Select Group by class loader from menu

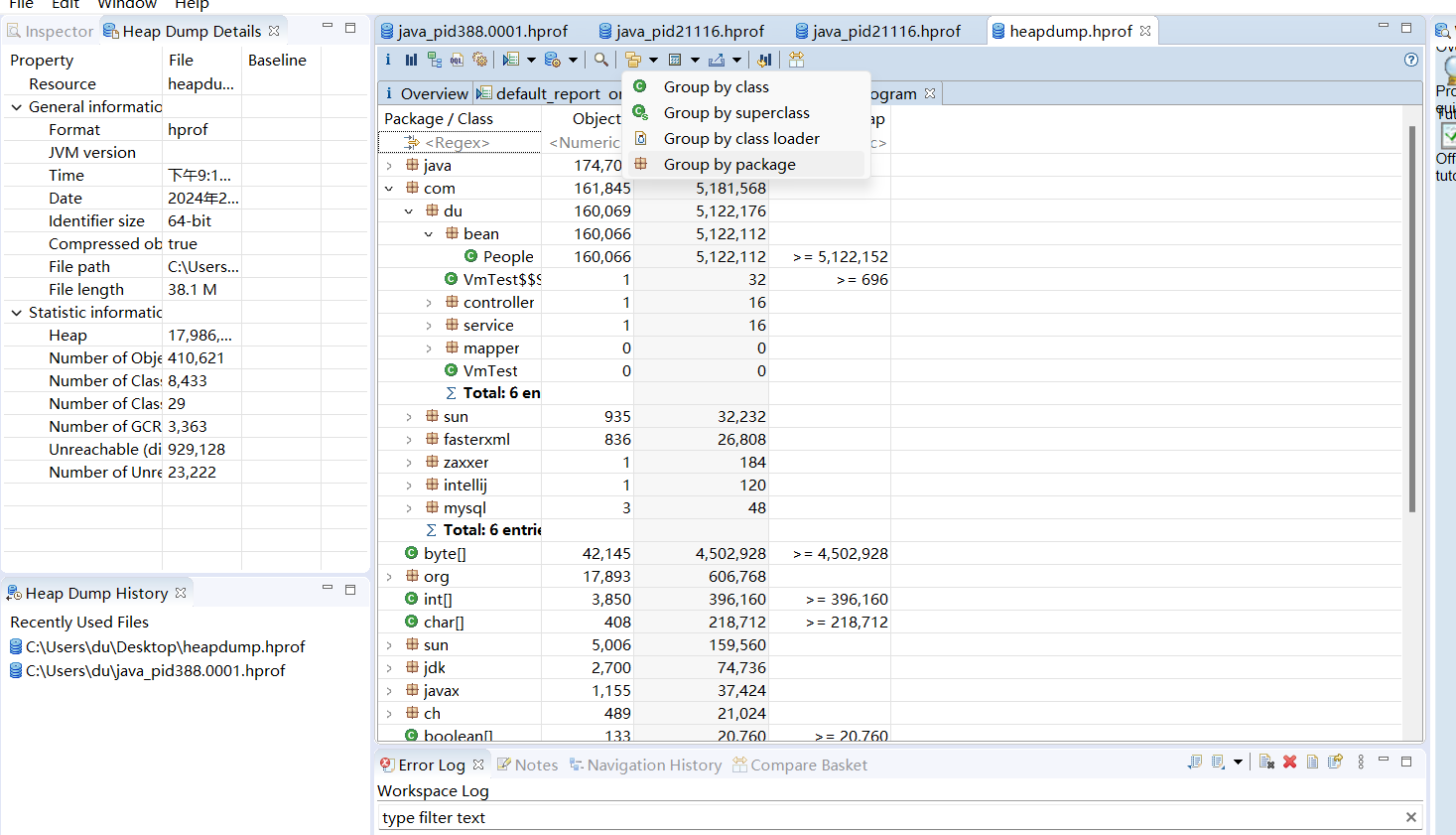(739, 138)
